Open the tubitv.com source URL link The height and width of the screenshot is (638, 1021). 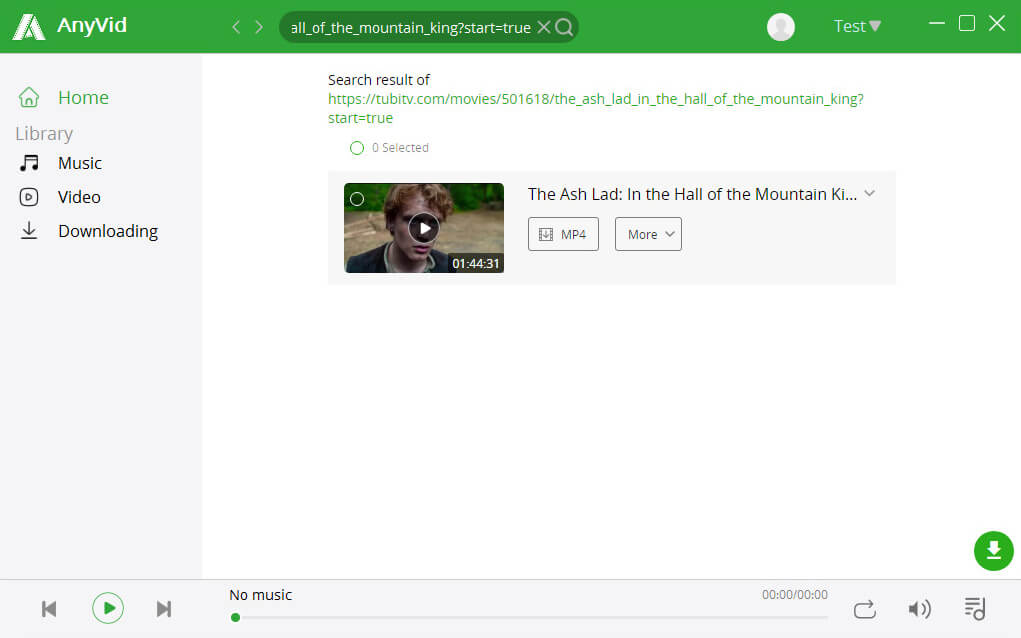[x=596, y=108]
